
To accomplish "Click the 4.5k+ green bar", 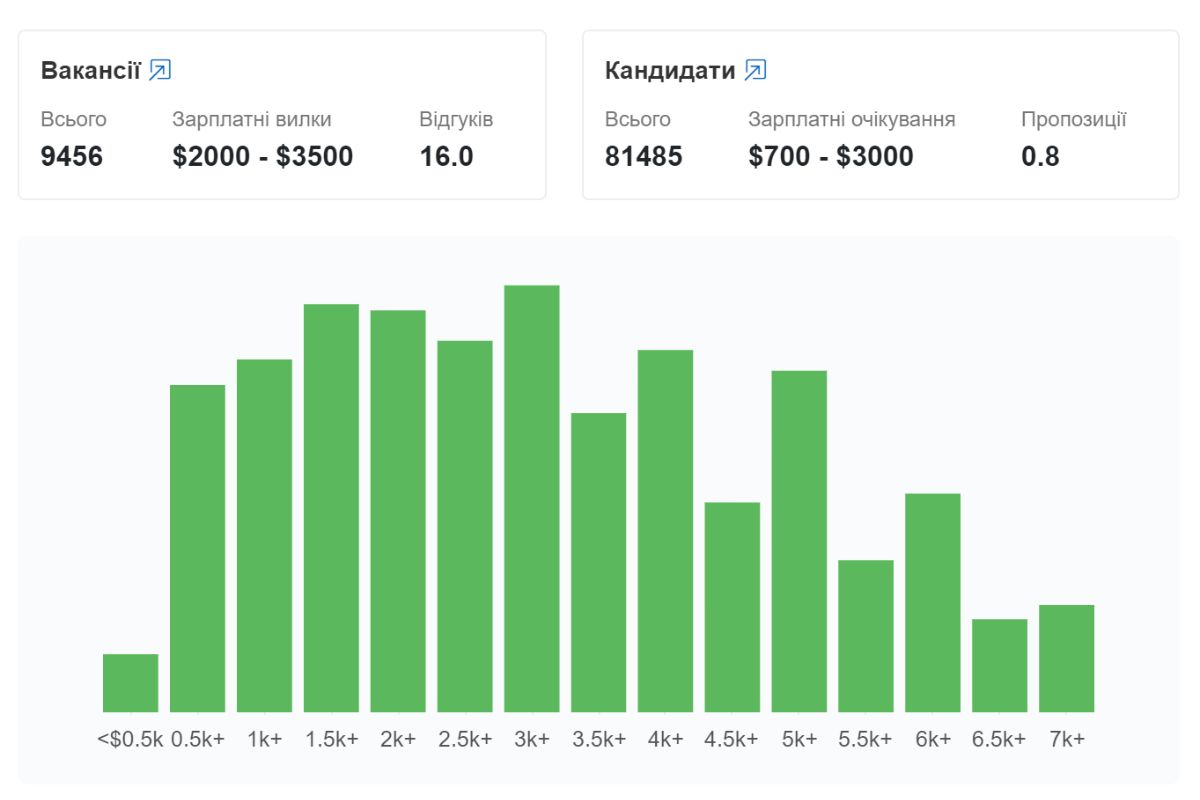I will pyautogui.click(x=732, y=607).
